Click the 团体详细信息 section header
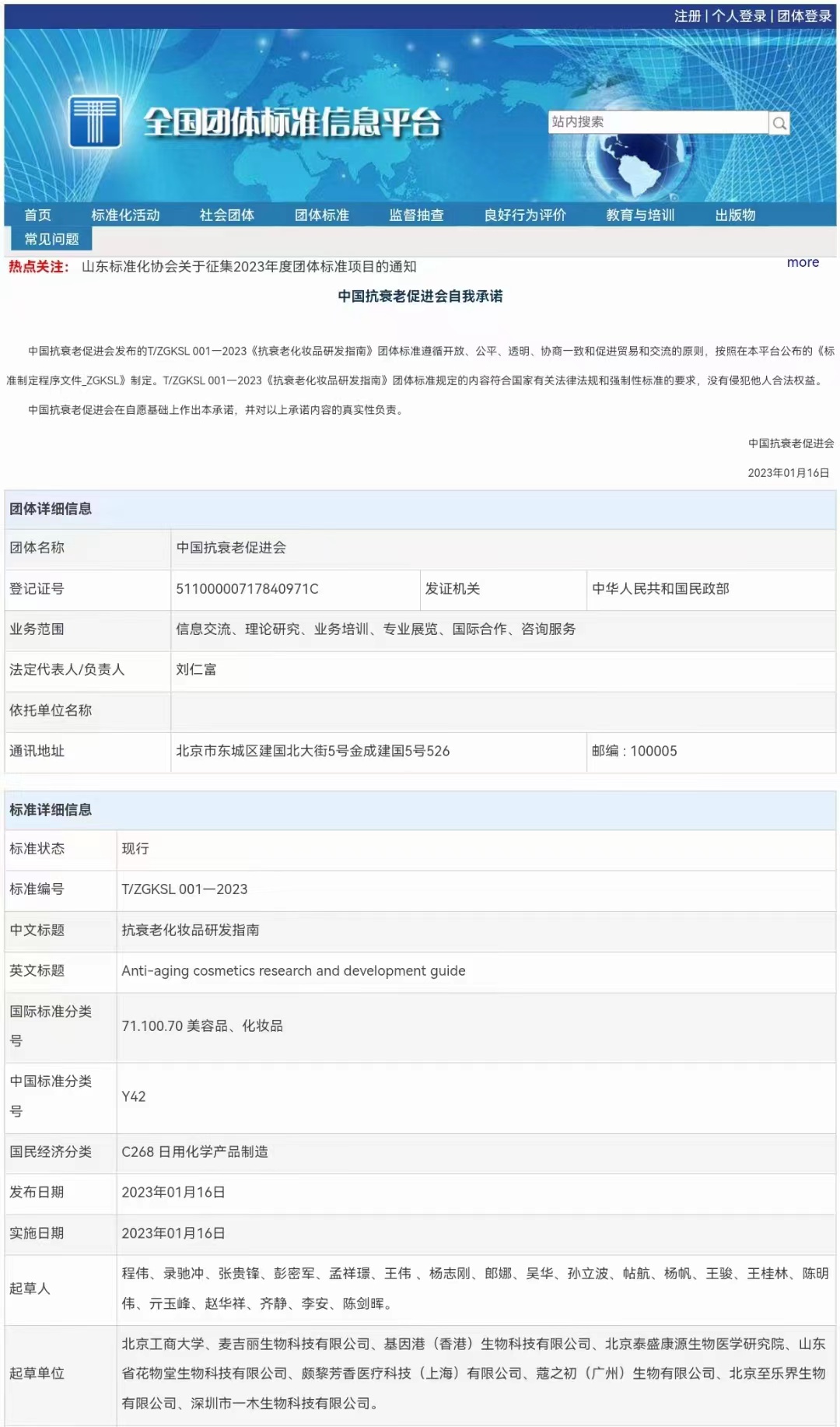Viewport: 840px width, 1427px height. click(51, 510)
